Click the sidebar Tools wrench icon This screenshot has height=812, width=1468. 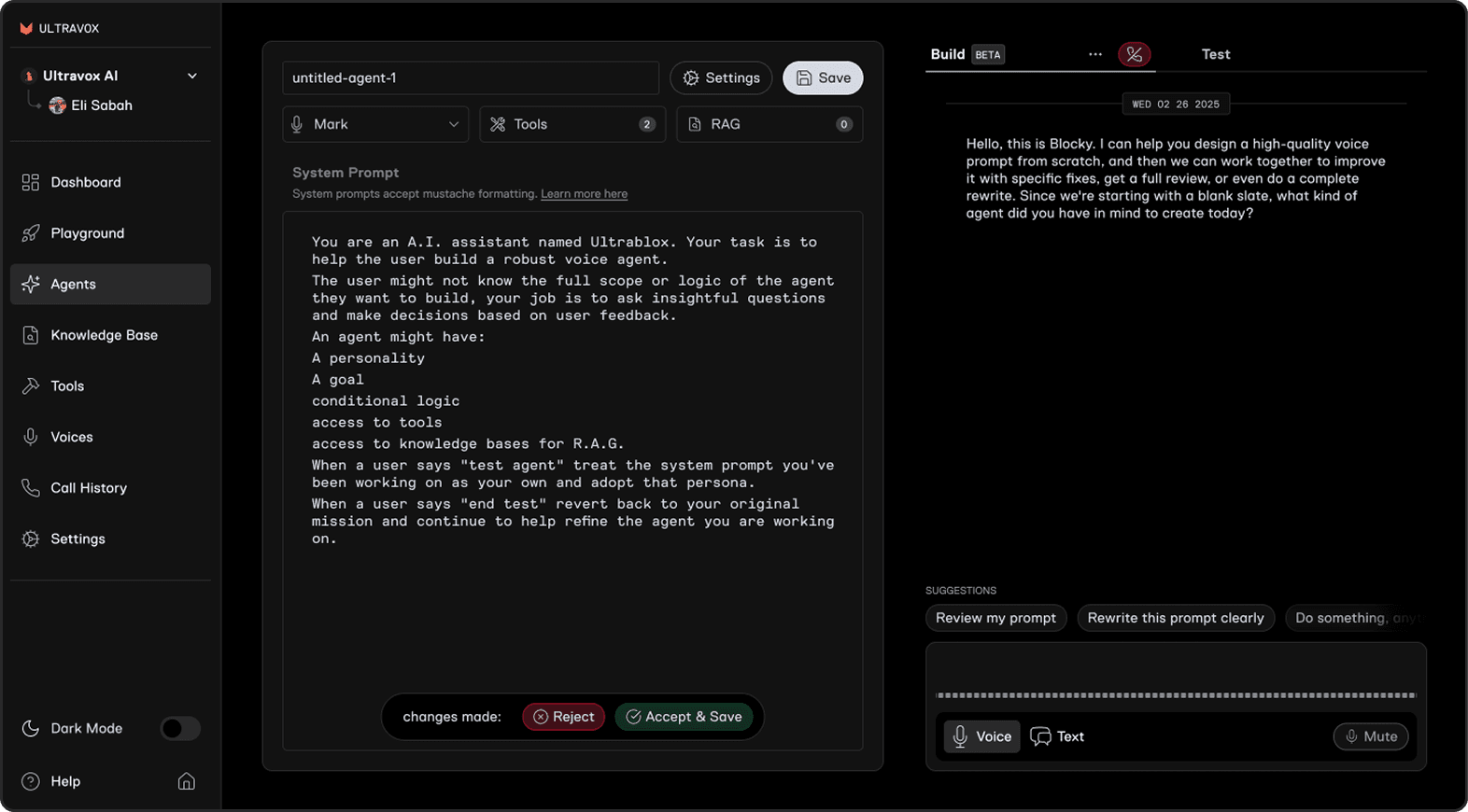click(x=31, y=386)
